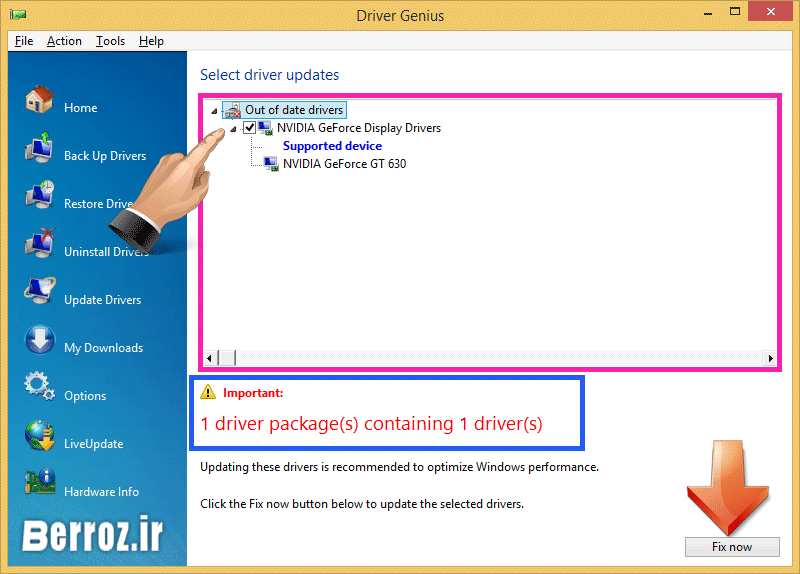Click the My Downloads arrow icon
This screenshot has width=800, height=574.
[x=39, y=341]
